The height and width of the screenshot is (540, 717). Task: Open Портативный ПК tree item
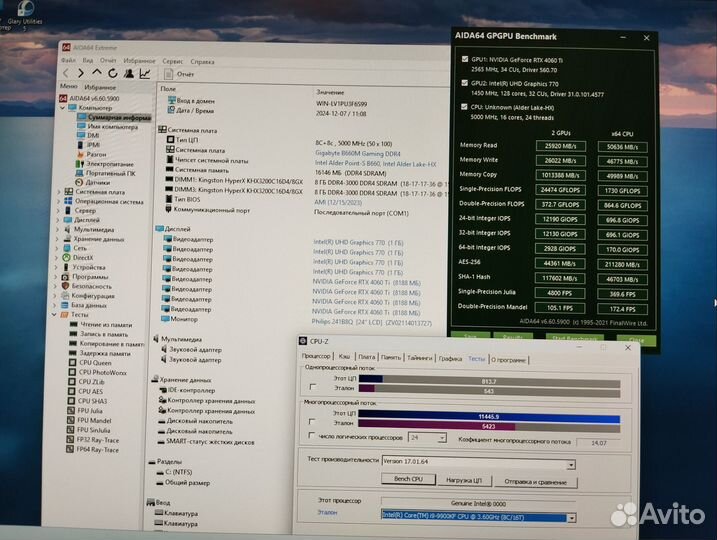111,173
